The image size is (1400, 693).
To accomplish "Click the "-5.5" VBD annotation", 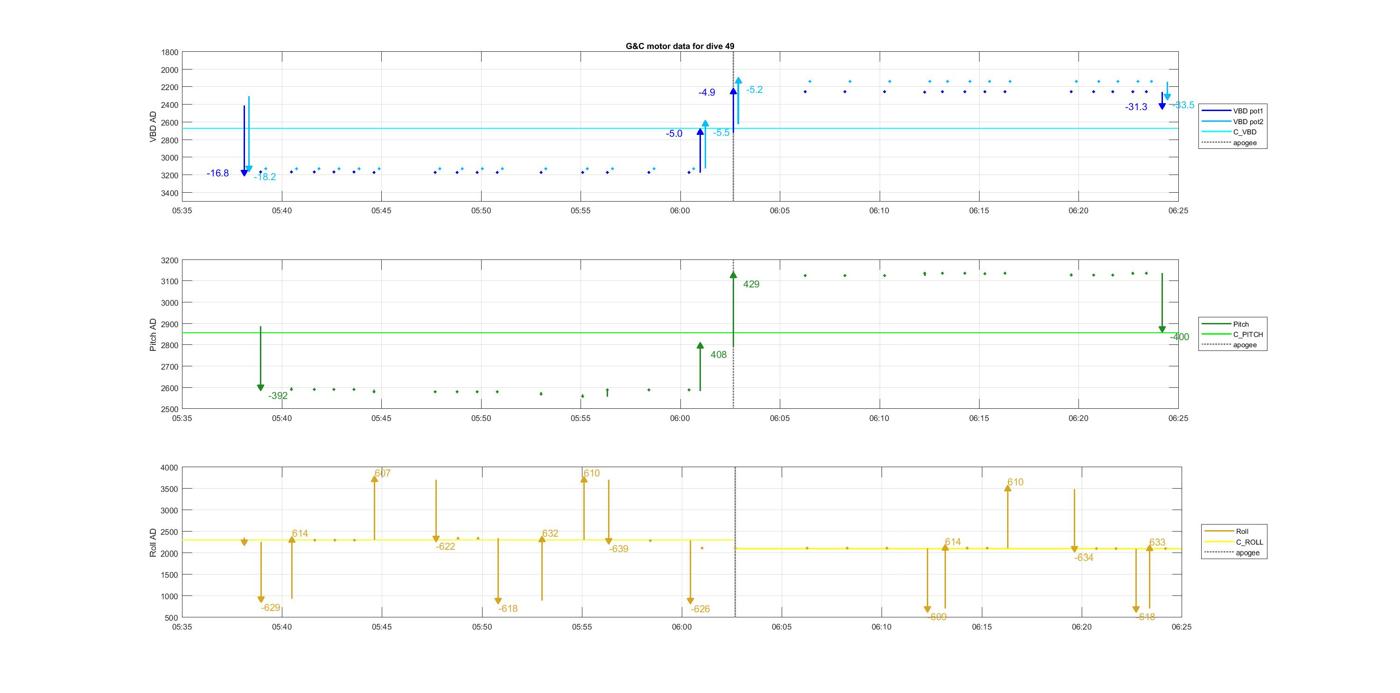I will pos(721,132).
